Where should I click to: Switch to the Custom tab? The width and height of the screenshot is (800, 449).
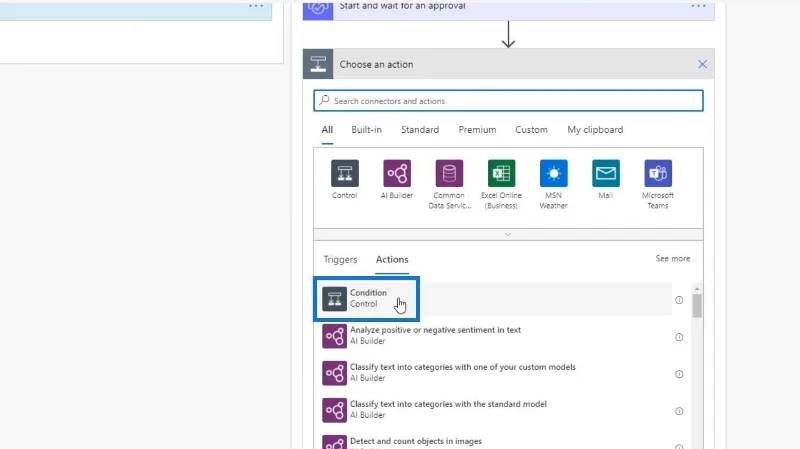[531, 130]
